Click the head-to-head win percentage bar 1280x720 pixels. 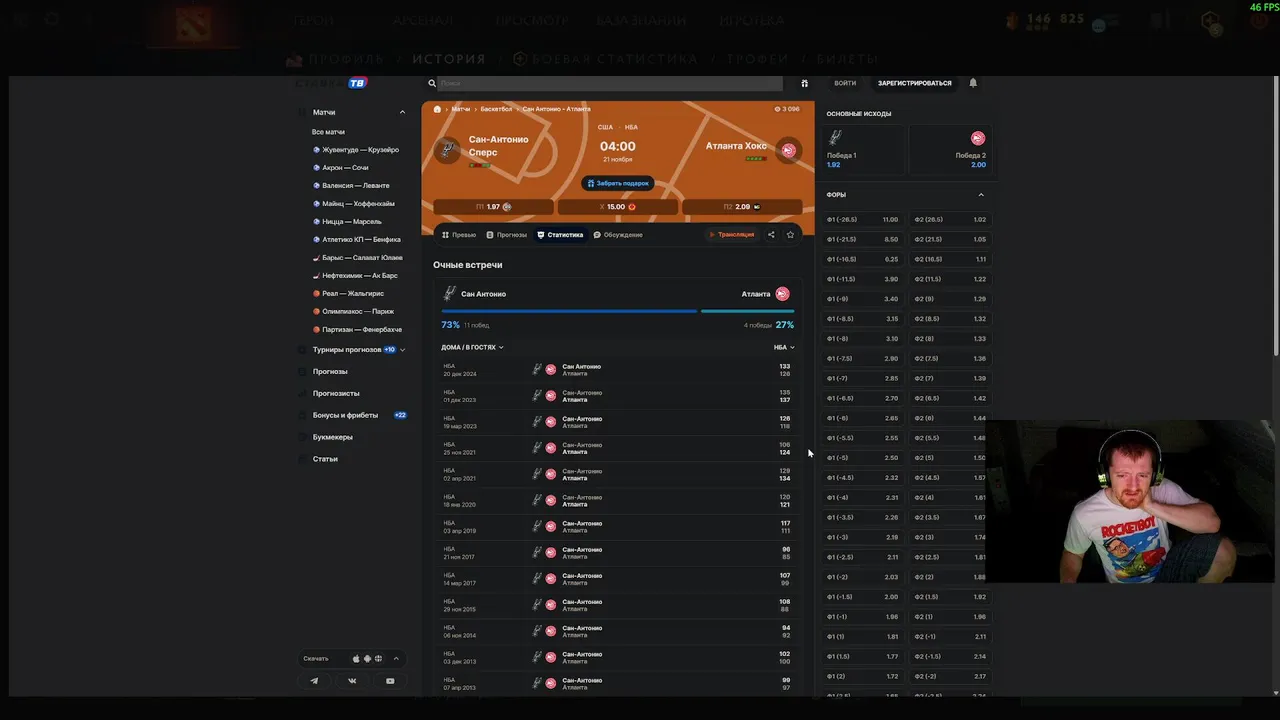[x=618, y=311]
